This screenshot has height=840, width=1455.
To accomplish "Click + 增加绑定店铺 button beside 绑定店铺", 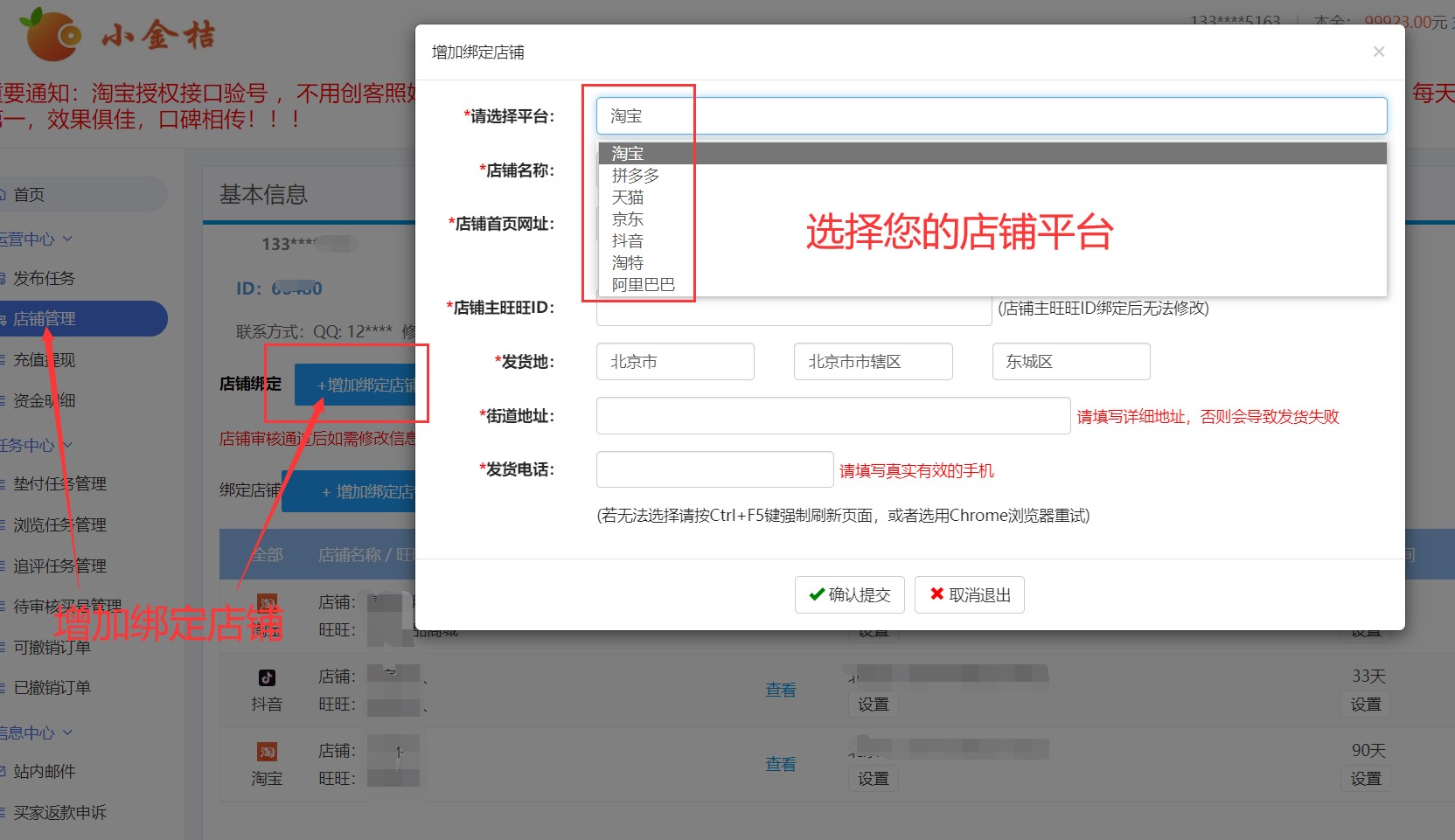I will click(x=348, y=491).
